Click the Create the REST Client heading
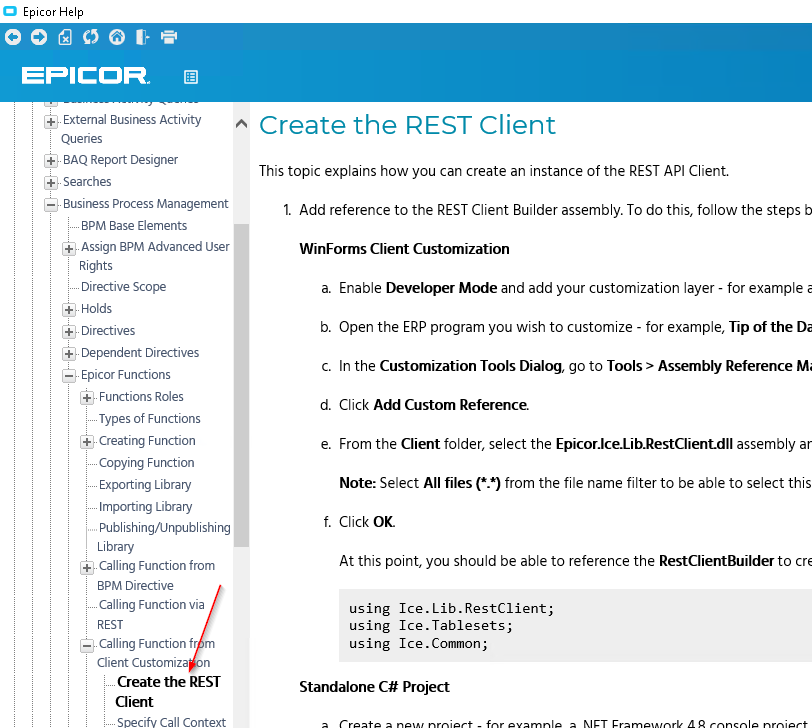 407,125
